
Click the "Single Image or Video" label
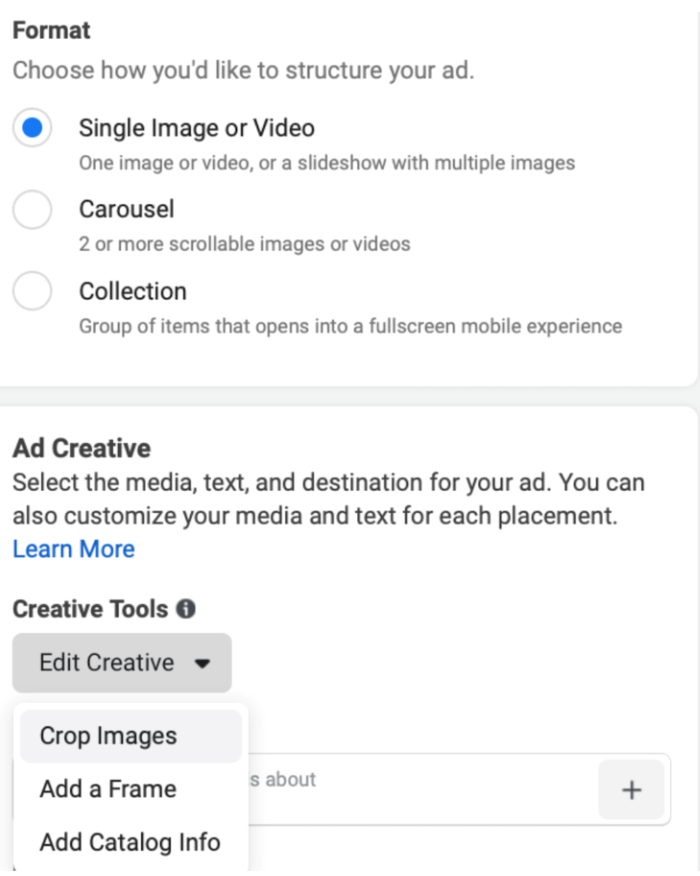pyautogui.click(x=197, y=128)
